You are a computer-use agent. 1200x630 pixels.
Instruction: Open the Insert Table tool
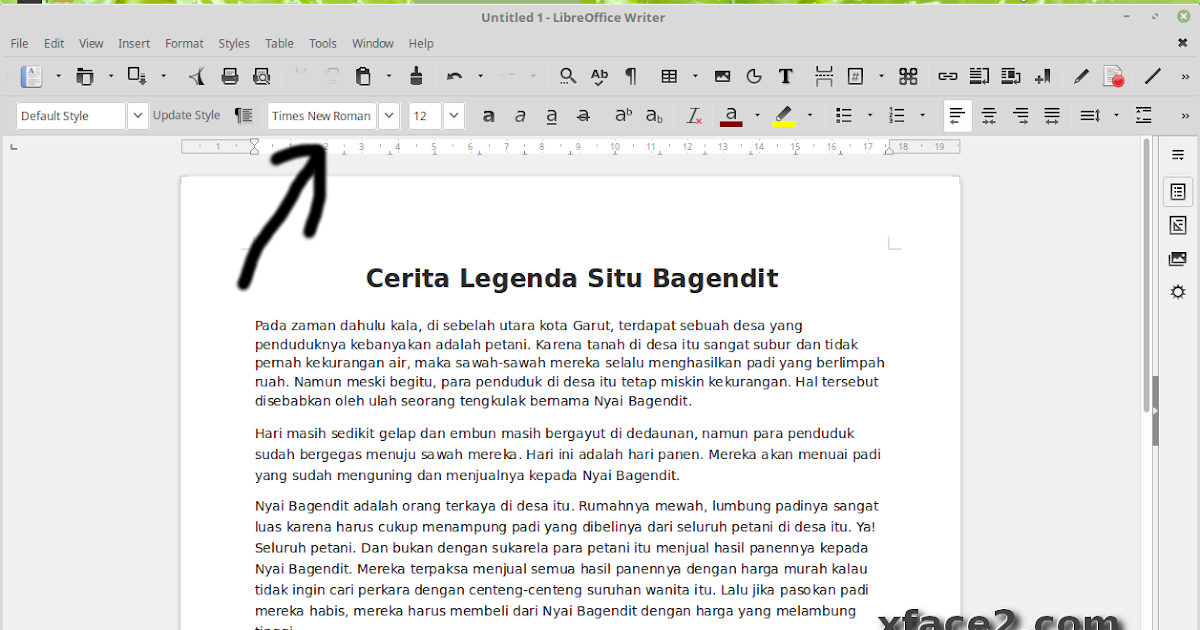(x=671, y=75)
